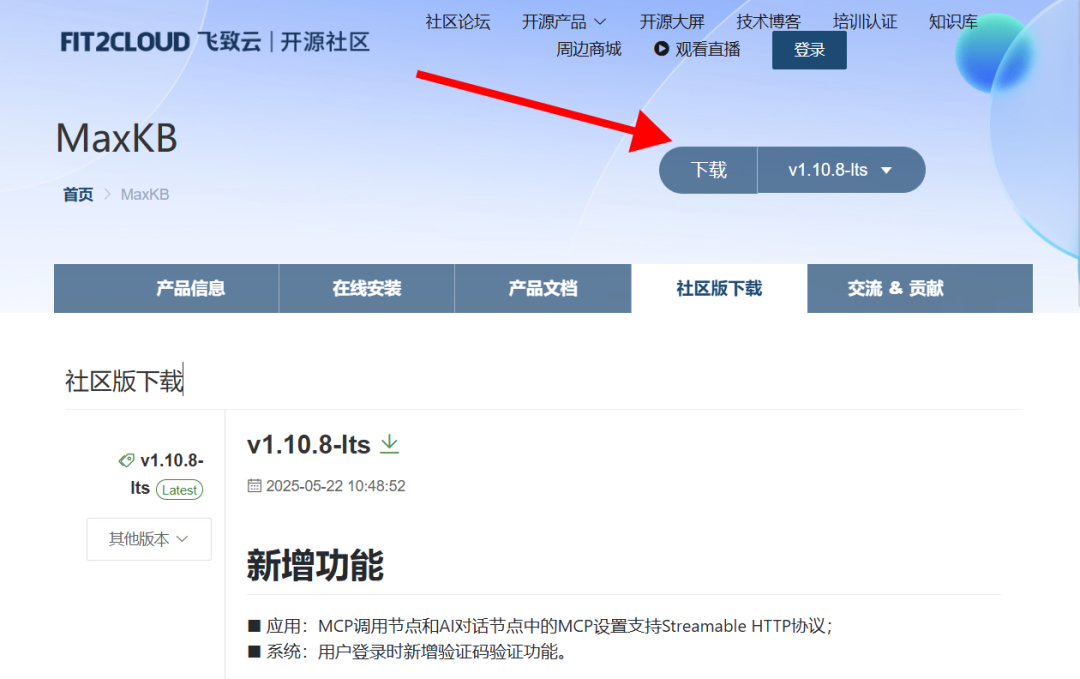The height and width of the screenshot is (679, 1080).
Task: Expand the 其他版本 dropdown
Action: point(149,539)
